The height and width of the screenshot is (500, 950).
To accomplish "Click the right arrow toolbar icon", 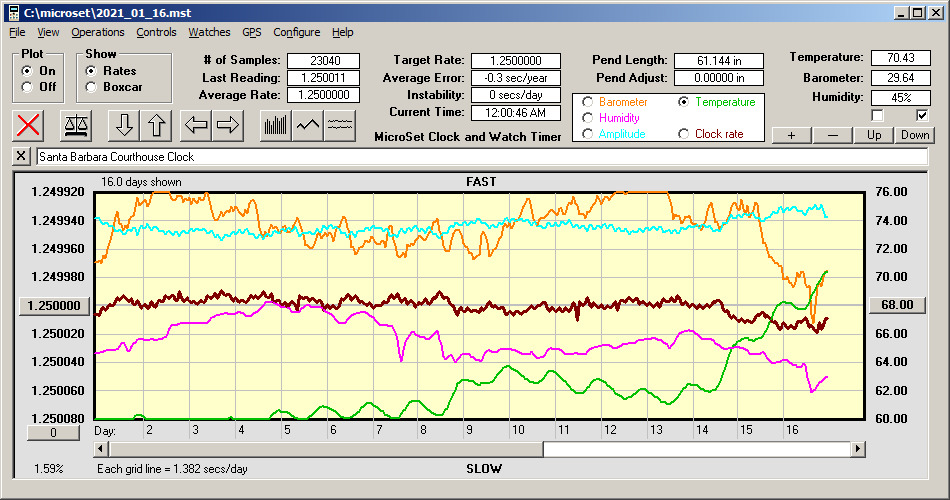I will click(228, 125).
